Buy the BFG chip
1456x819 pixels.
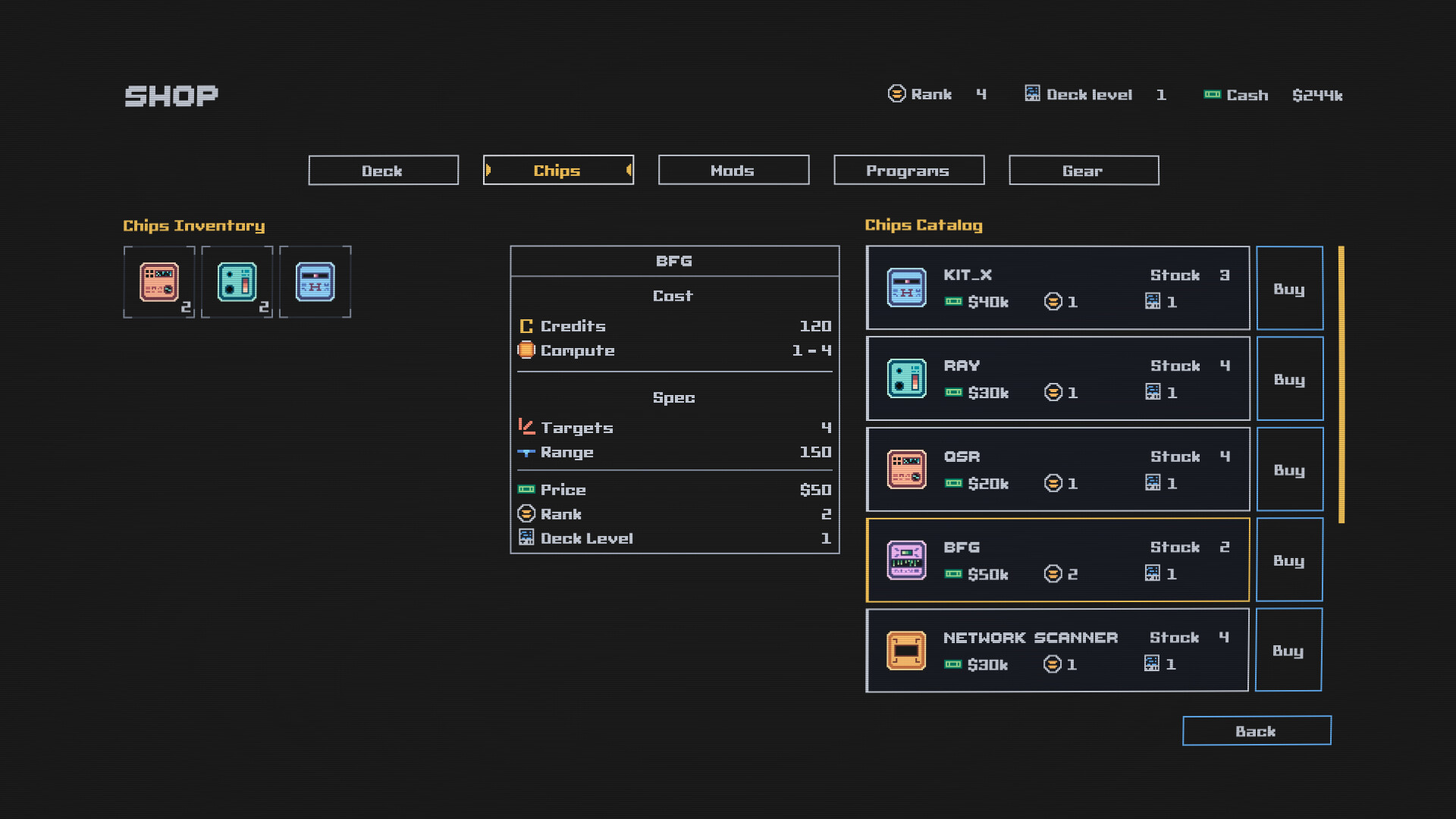1289,560
